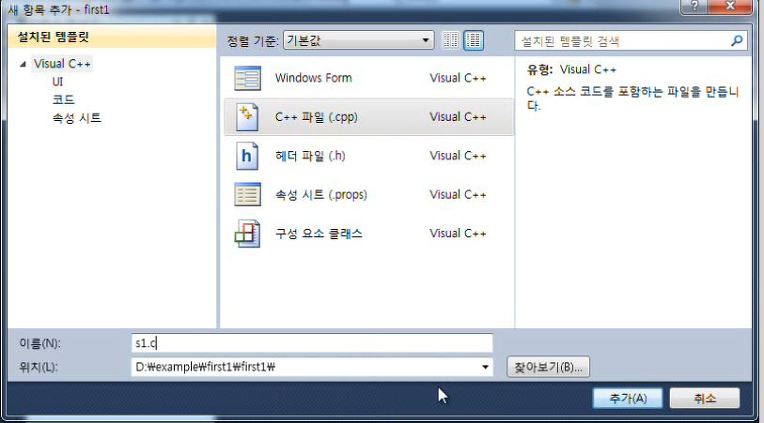Select the UI category
Viewport: 764px width, 423px height.
57,82
